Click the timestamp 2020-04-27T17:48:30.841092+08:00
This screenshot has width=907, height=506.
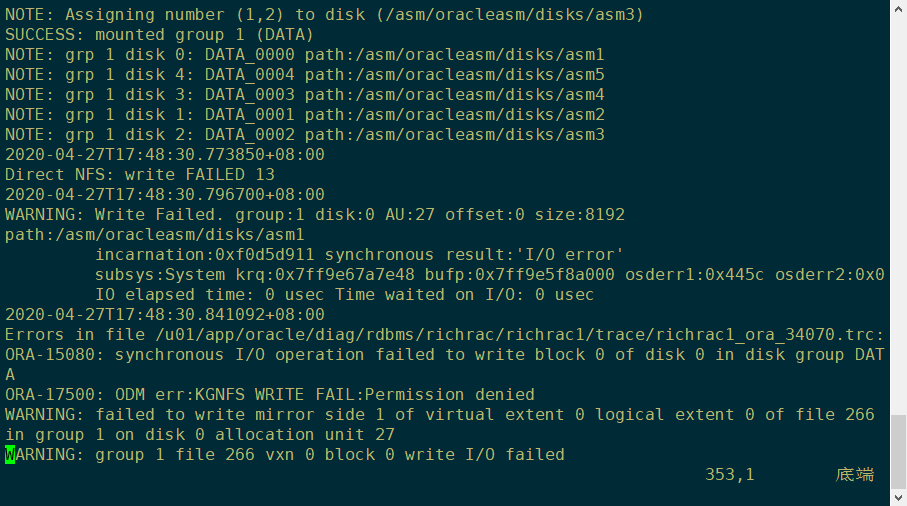click(164, 315)
